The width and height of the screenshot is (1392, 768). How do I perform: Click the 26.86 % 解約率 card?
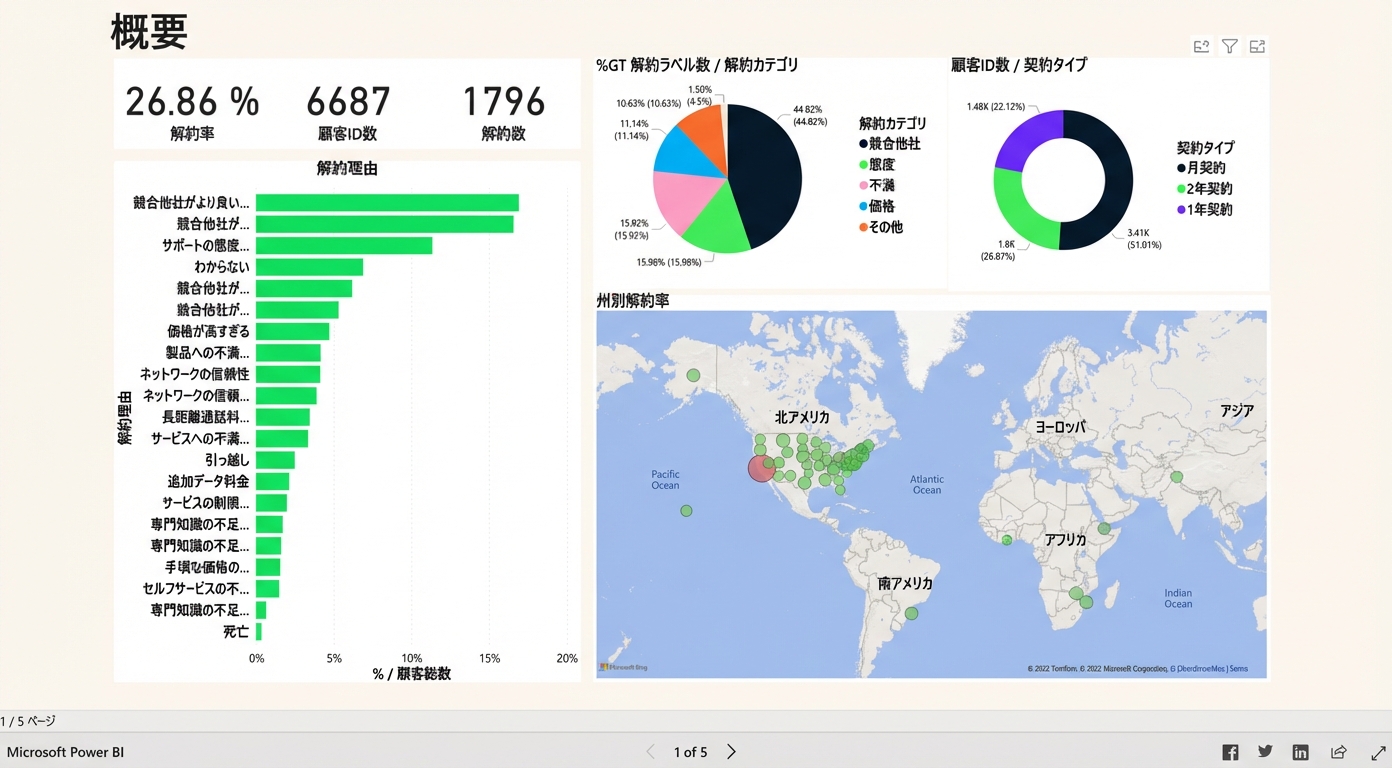(192, 111)
